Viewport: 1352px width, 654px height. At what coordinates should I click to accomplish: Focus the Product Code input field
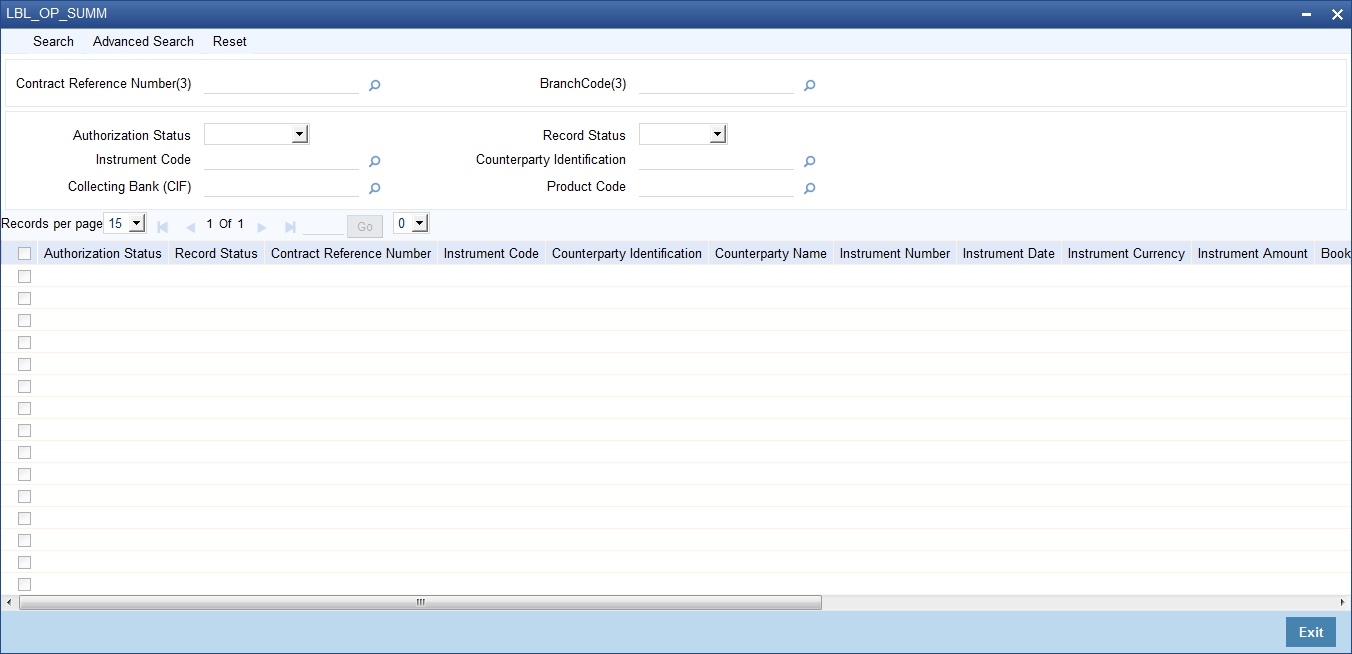click(716, 186)
